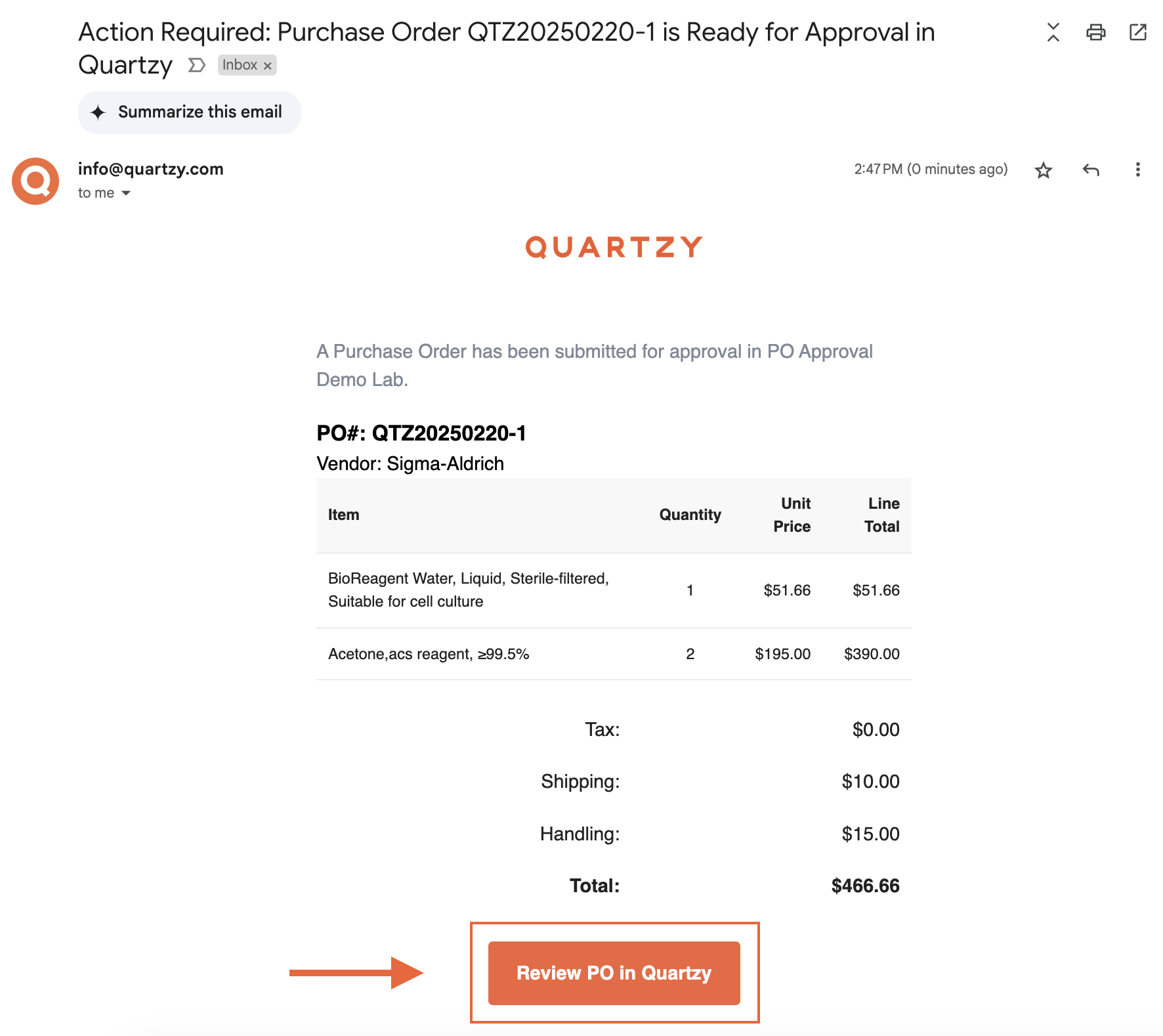Click the Acetone, acs reagent item row
The height and width of the screenshot is (1036, 1163).
[614, 654]
